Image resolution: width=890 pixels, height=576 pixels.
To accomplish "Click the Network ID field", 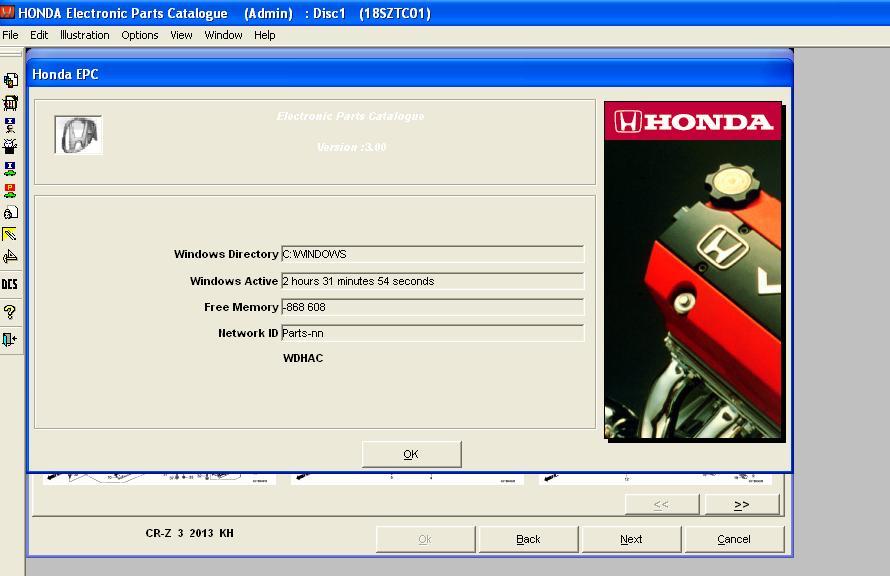I will 433,333.
